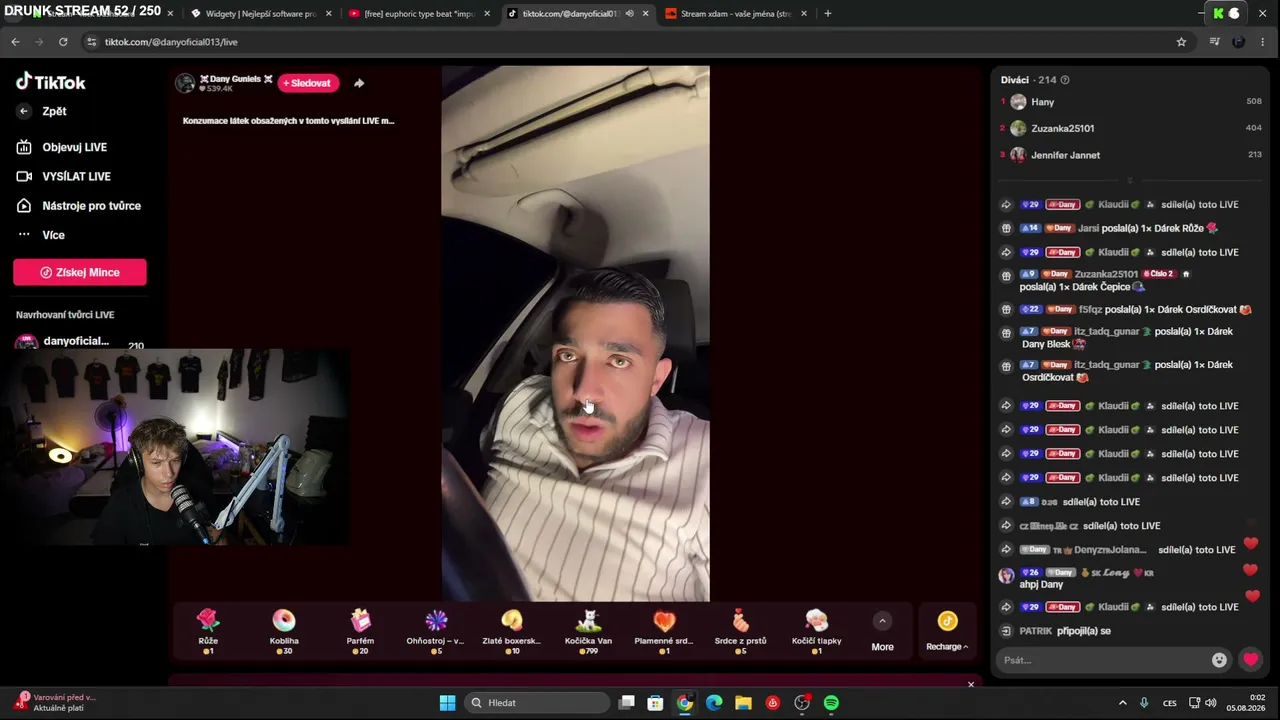The height and width of the screenshot is (720, 1280).
Task: Click the microphone tray icon
Action: pyautogui.click(x=1144, y=703)
